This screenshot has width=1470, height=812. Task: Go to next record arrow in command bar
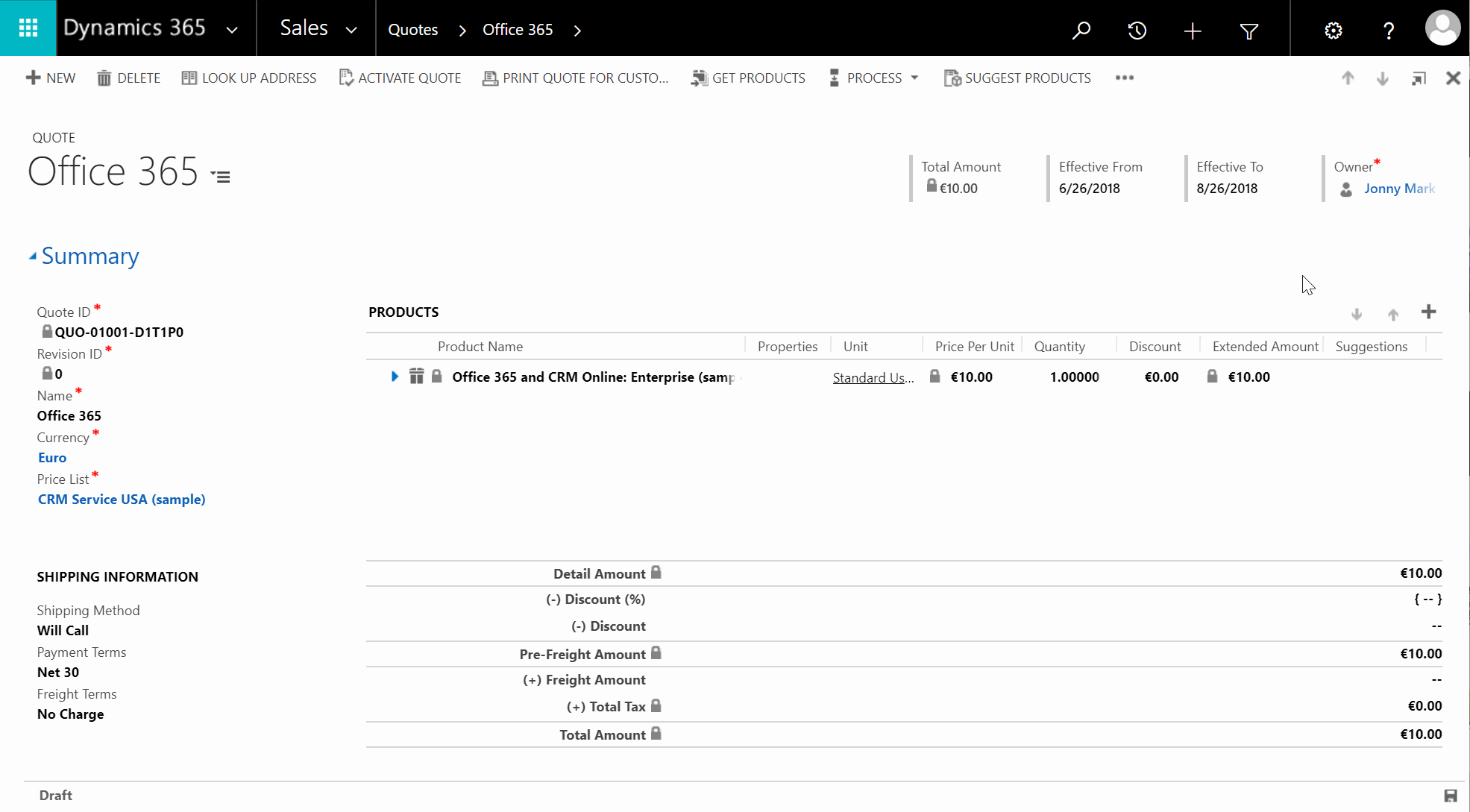coord(1383,78)
